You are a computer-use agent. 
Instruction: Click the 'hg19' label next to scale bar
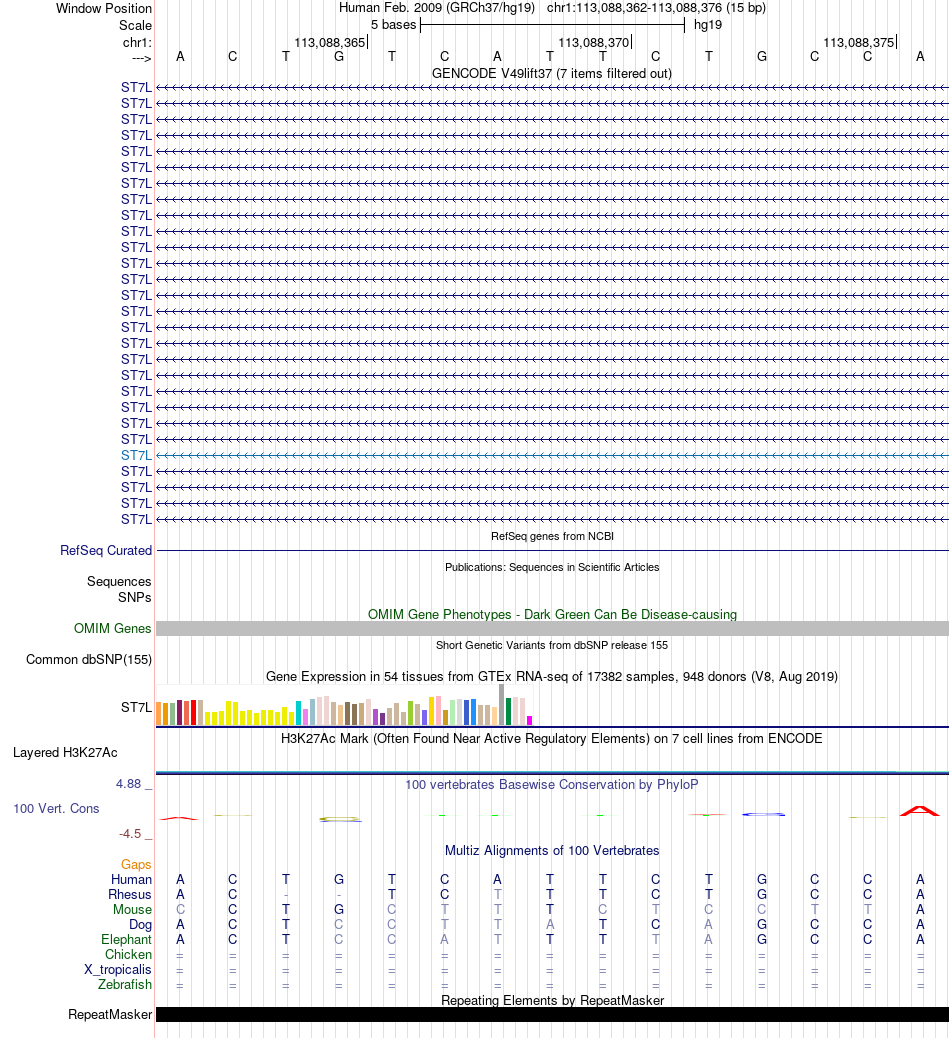tap(708, 25)
